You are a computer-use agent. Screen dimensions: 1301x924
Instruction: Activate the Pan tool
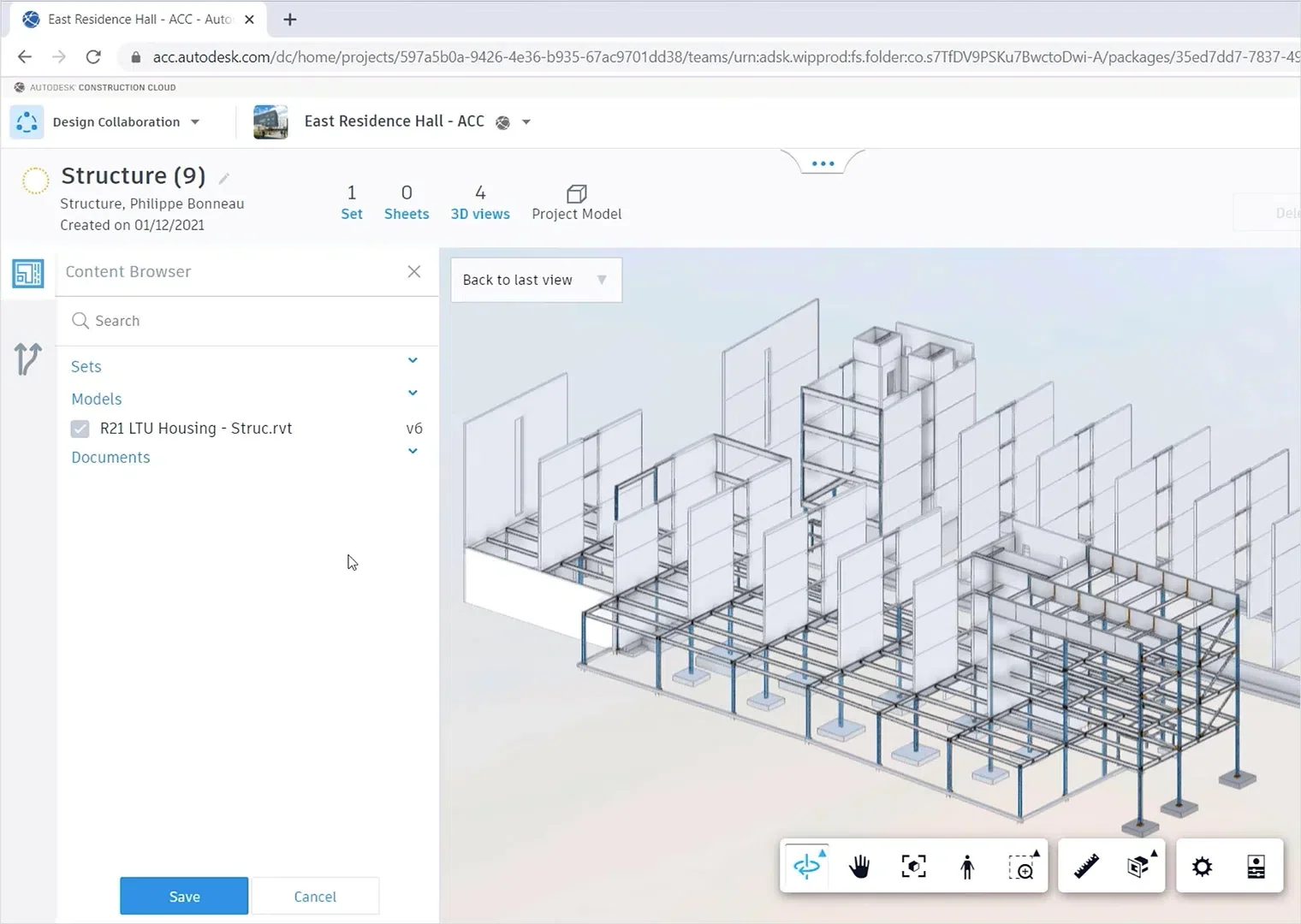[x=859, y=866]
